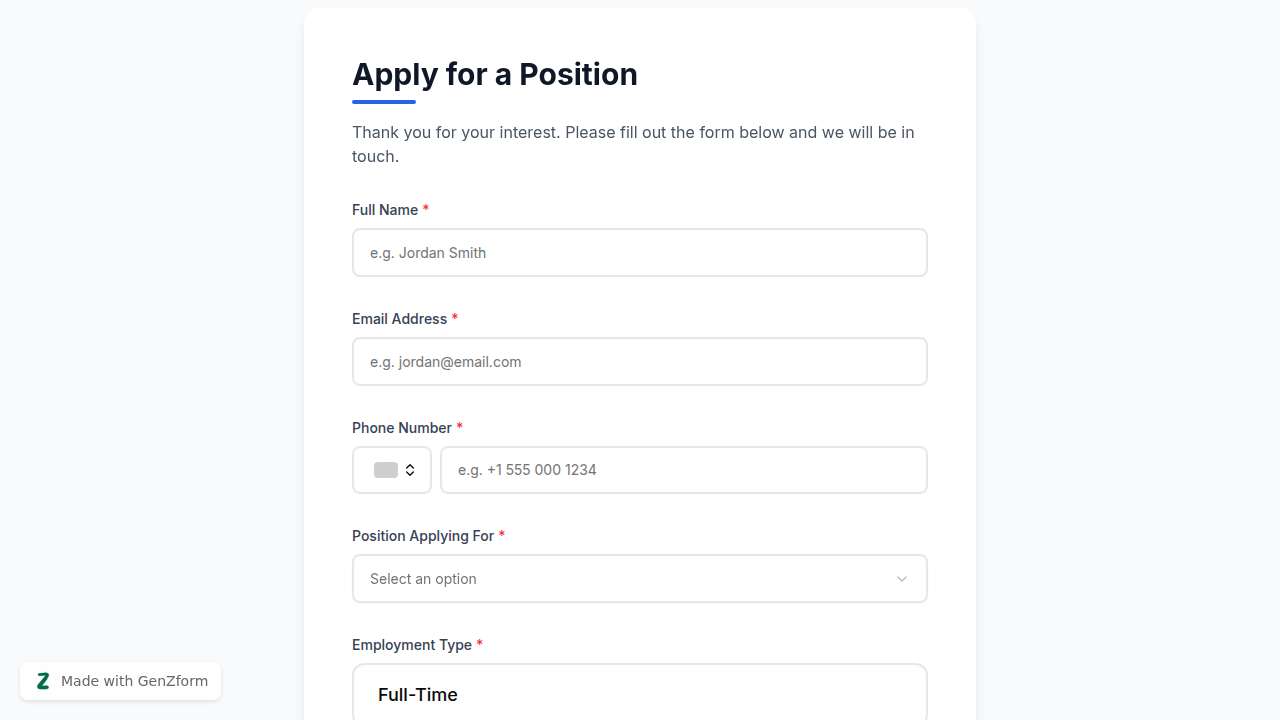The height and width of the screenshot is (720, 1280).
Task: Click the Full Name label
Action: click(x=386, y=210)
